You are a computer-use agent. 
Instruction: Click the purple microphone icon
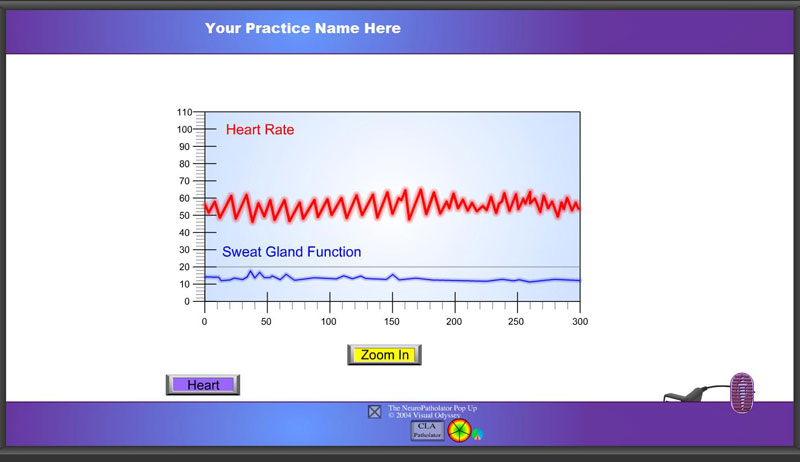pyautogui.click(x=741, y=392)
